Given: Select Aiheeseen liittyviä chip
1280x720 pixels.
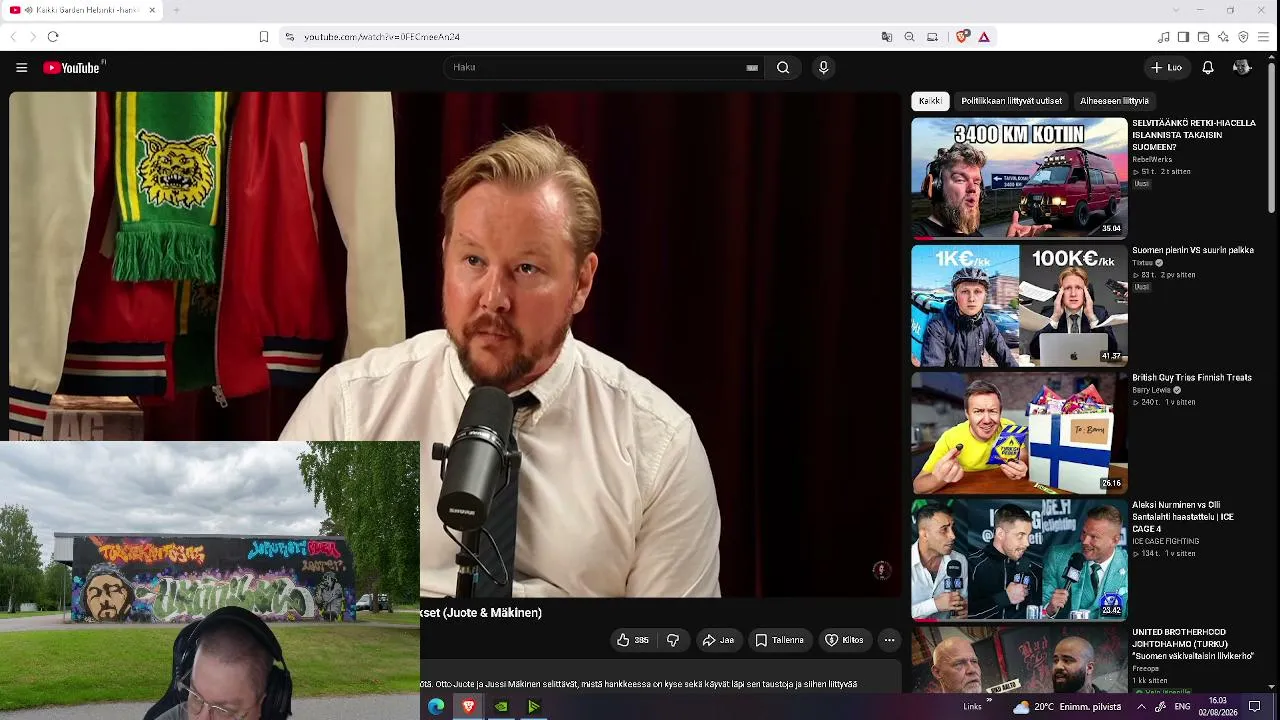Looking at the screenshot, I should (1114, 101).
